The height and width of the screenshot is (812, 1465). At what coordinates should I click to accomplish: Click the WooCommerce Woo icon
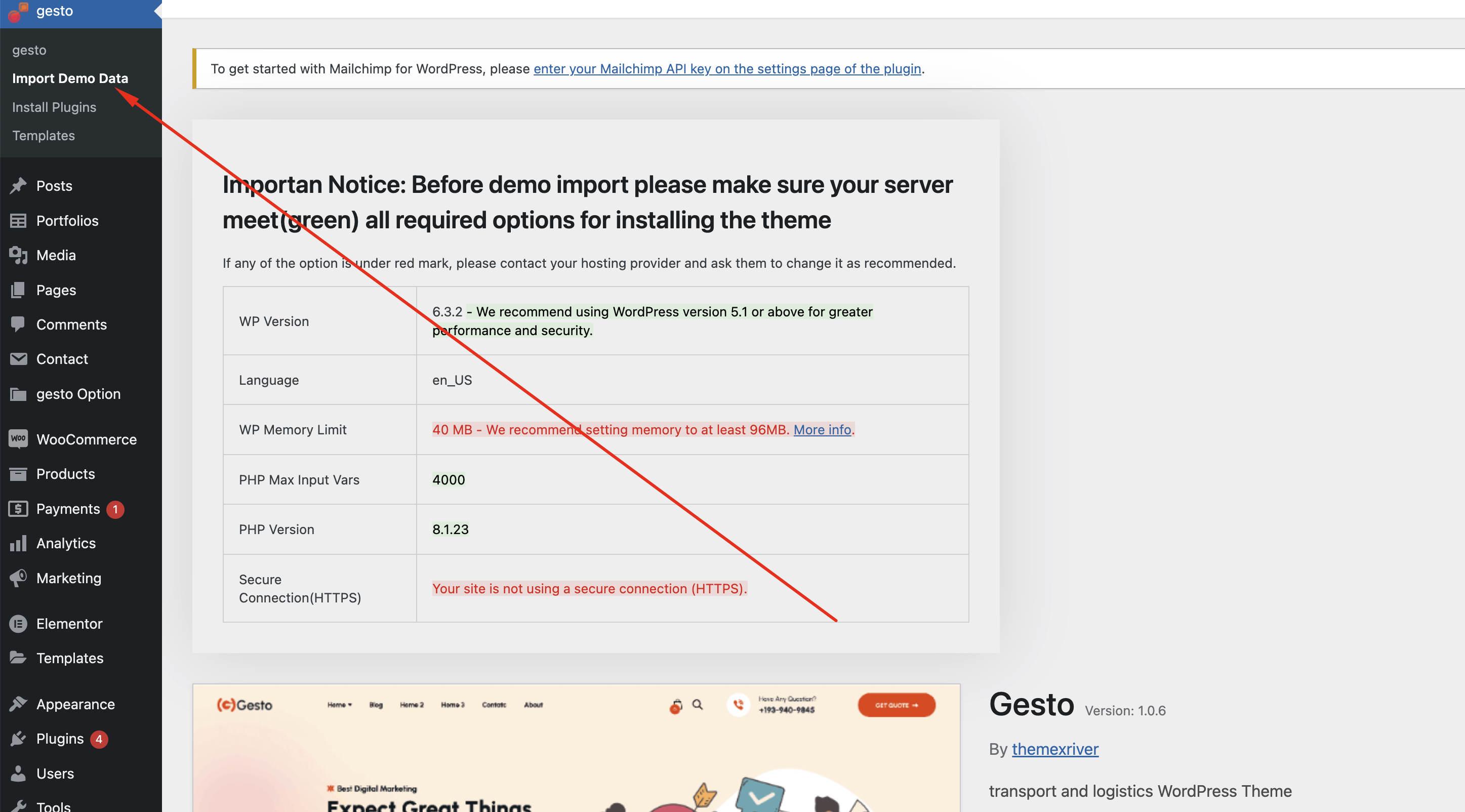pyautogui.click(x=18, y=439)
